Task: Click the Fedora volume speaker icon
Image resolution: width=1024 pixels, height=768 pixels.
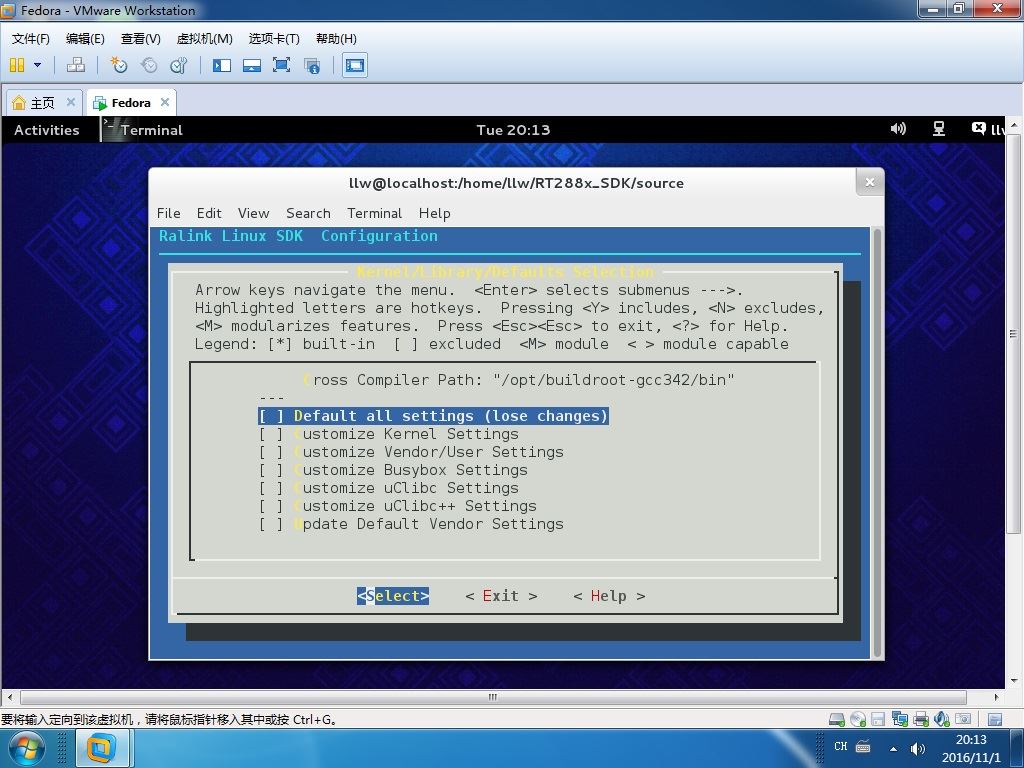Action: pos(898,129)
